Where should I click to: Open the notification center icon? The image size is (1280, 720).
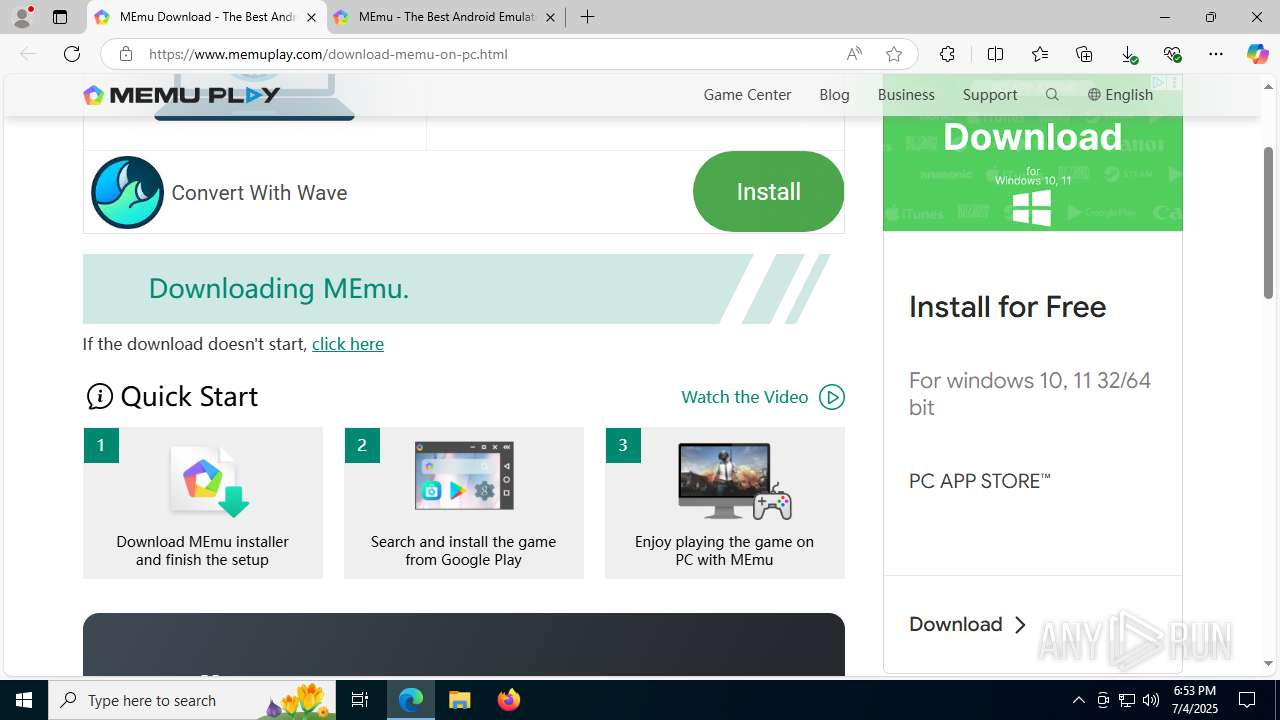(1247, 700)
